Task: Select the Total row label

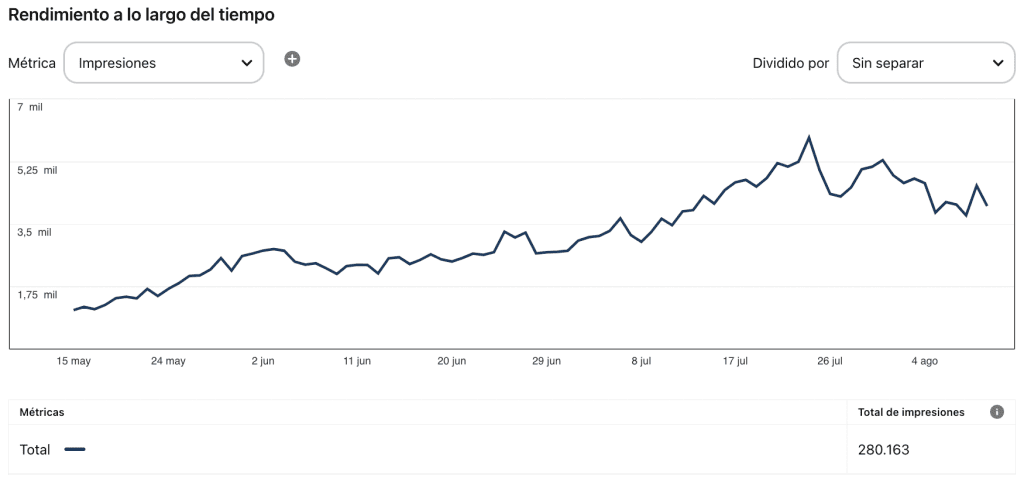Action: pos(35,450)
